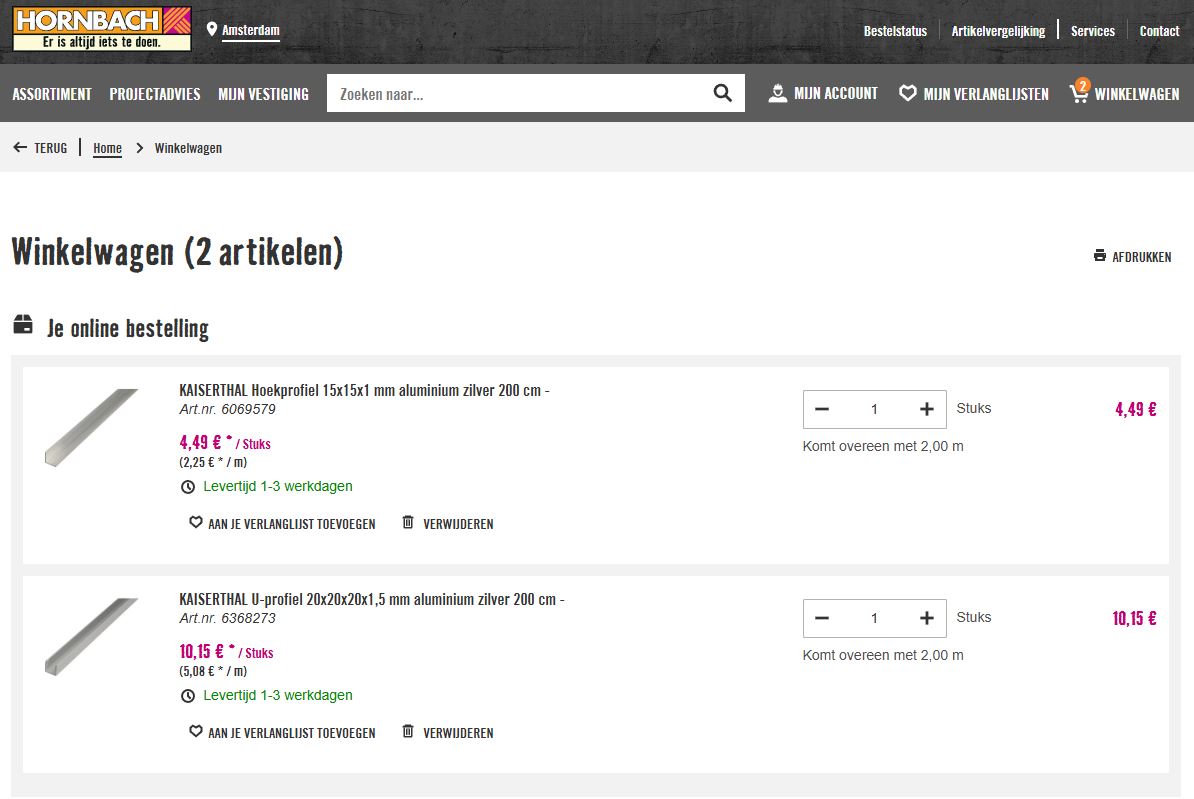Click the Afdrukken print icon
Viewport: 1194px width, 799px height.
point(1100,256)
